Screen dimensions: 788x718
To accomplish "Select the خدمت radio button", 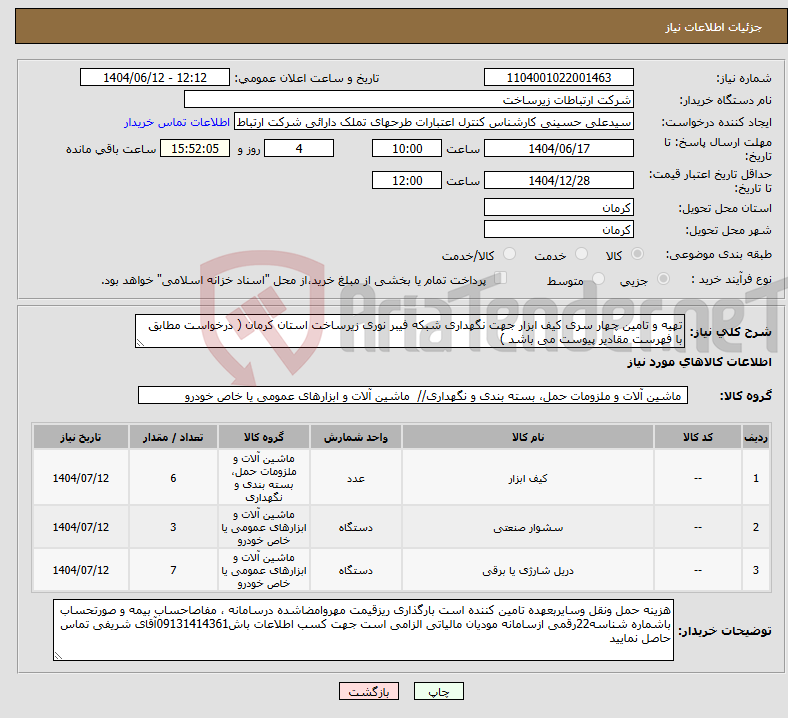I will tap(581, 254).
